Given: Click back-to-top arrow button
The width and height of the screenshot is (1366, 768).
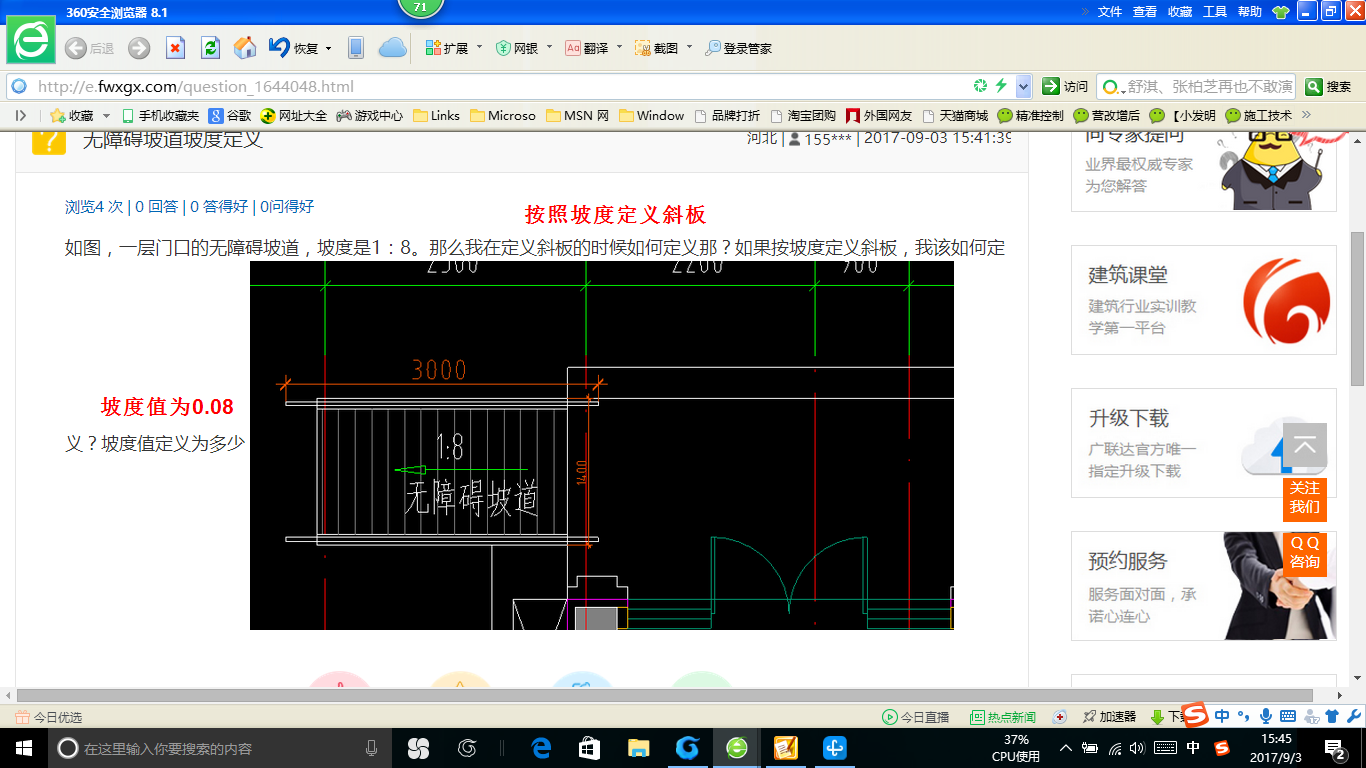Looking at the screenshot, I should tap(1305, 445).
